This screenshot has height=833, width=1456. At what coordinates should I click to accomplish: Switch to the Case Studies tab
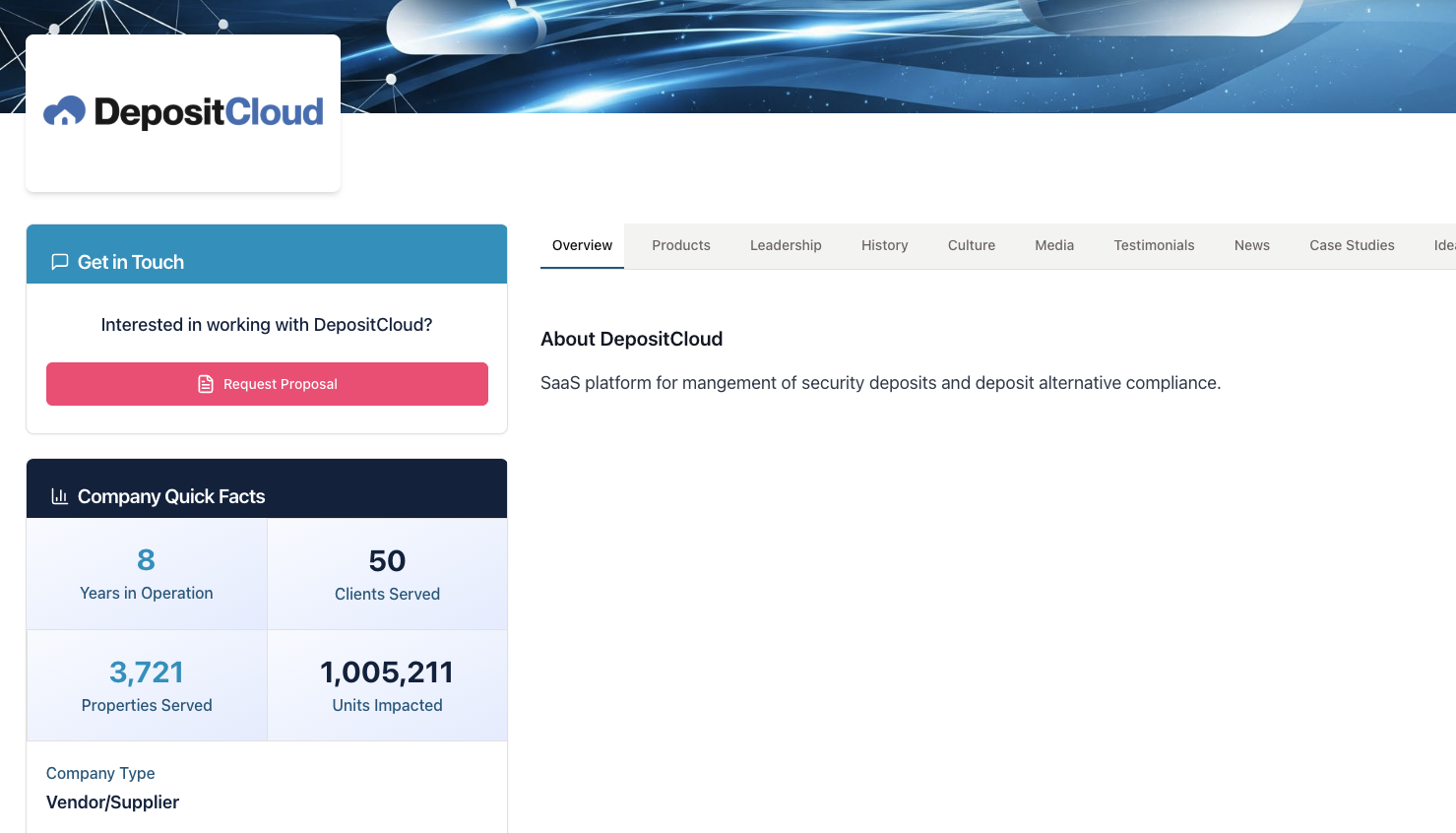(1352, 245)
